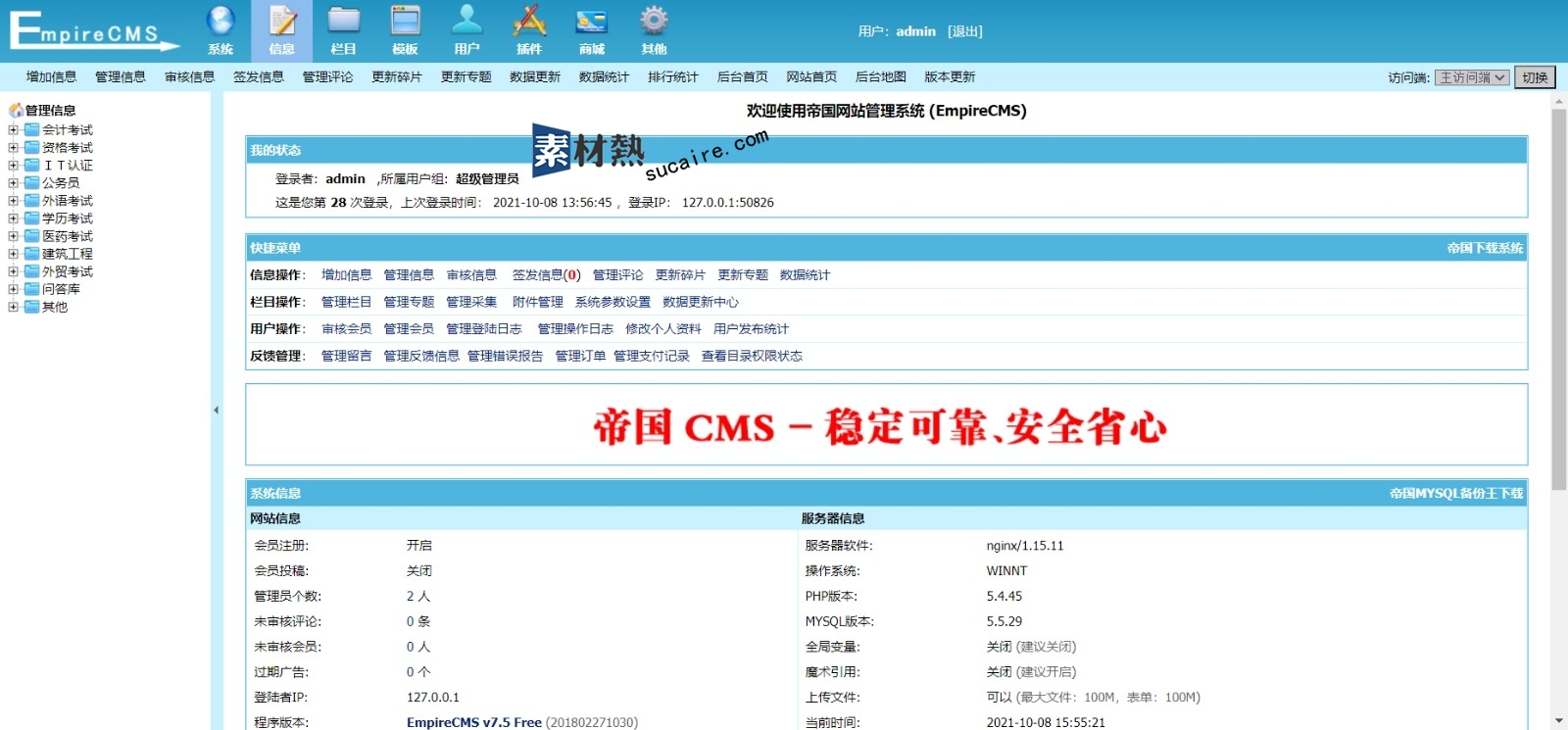The width and height of the screenshot is (1568, 730).
Task: Click the folder icon beside 会计考试
Action: click(x=32, y=129)
